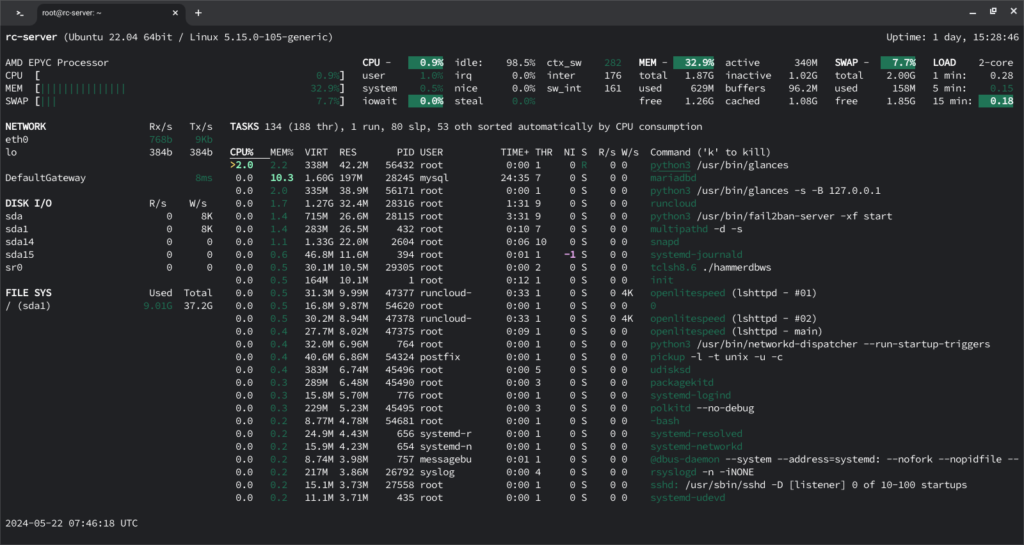Click PID 56432 in the process list
This screenshot has width=1024, height=545.
pyautogui.click(x=400, y=165)
